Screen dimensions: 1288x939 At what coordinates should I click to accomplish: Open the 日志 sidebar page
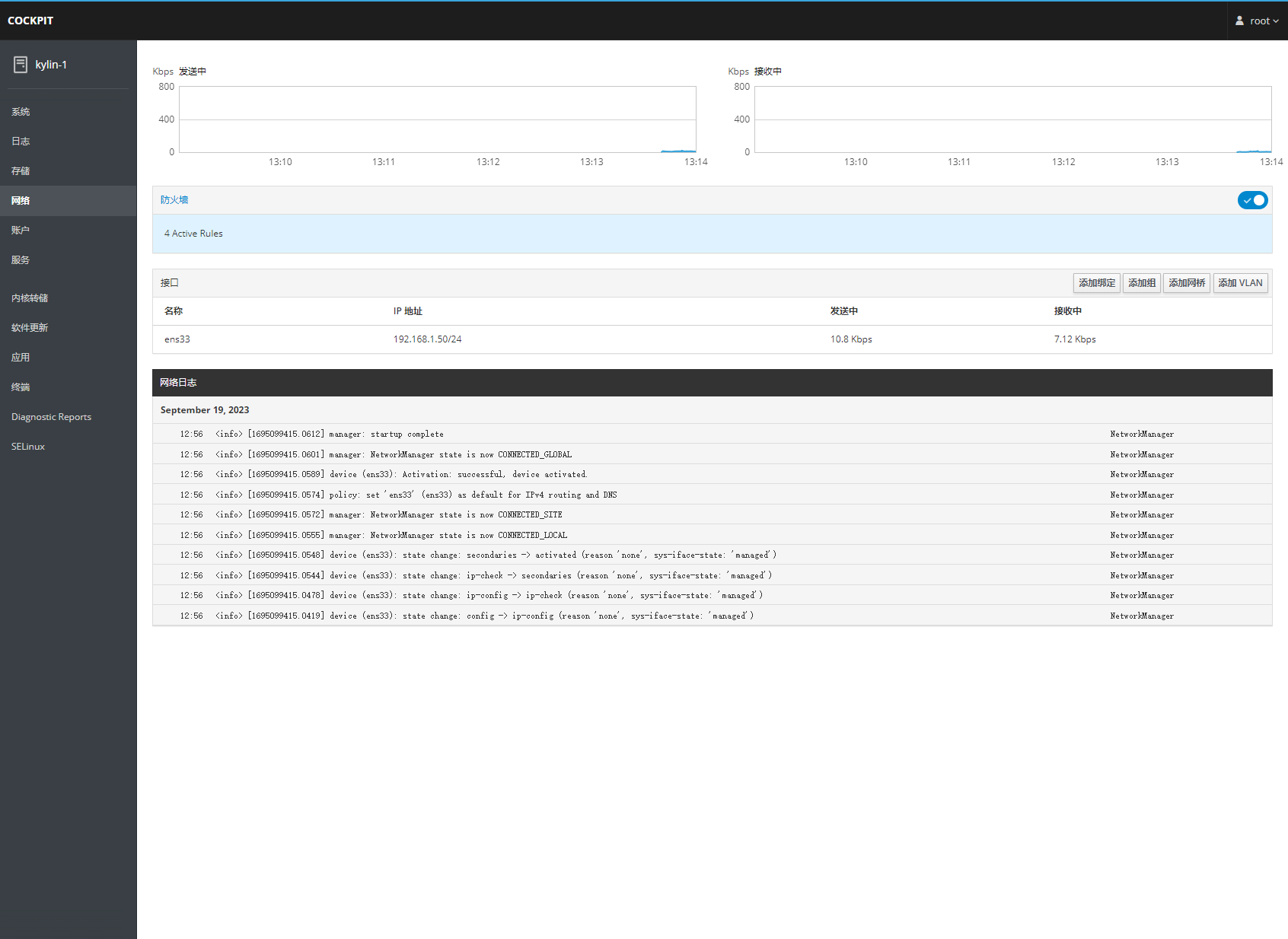[x=68, y=142]
